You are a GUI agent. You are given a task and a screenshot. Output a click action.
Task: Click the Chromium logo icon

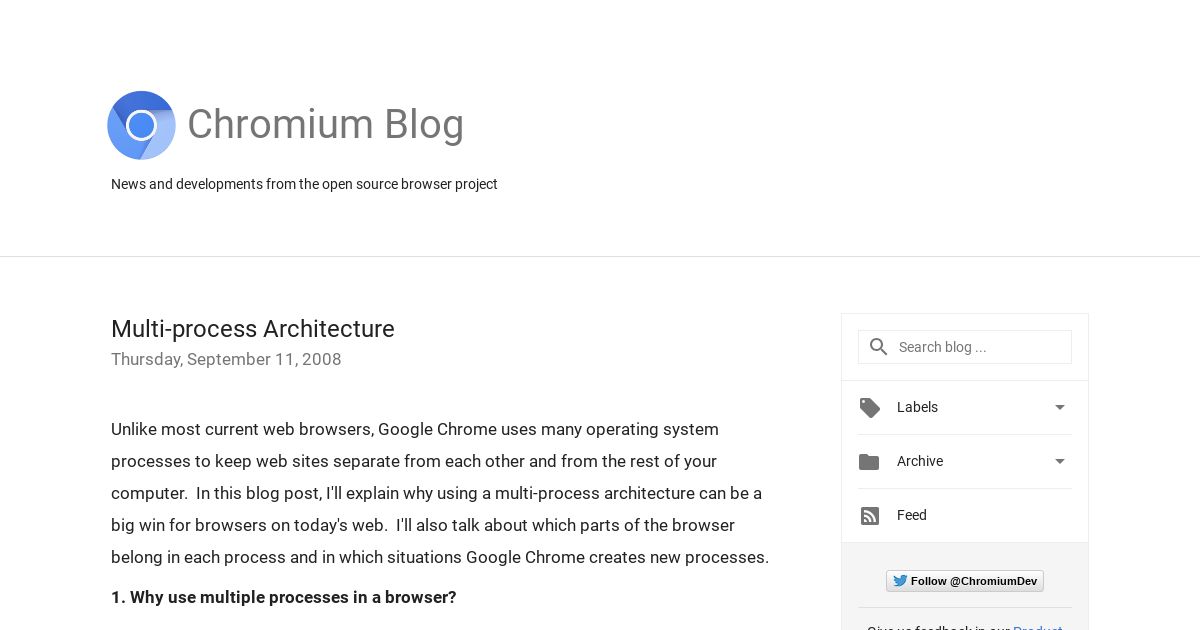pyautogui.click(x=141, y=125)
